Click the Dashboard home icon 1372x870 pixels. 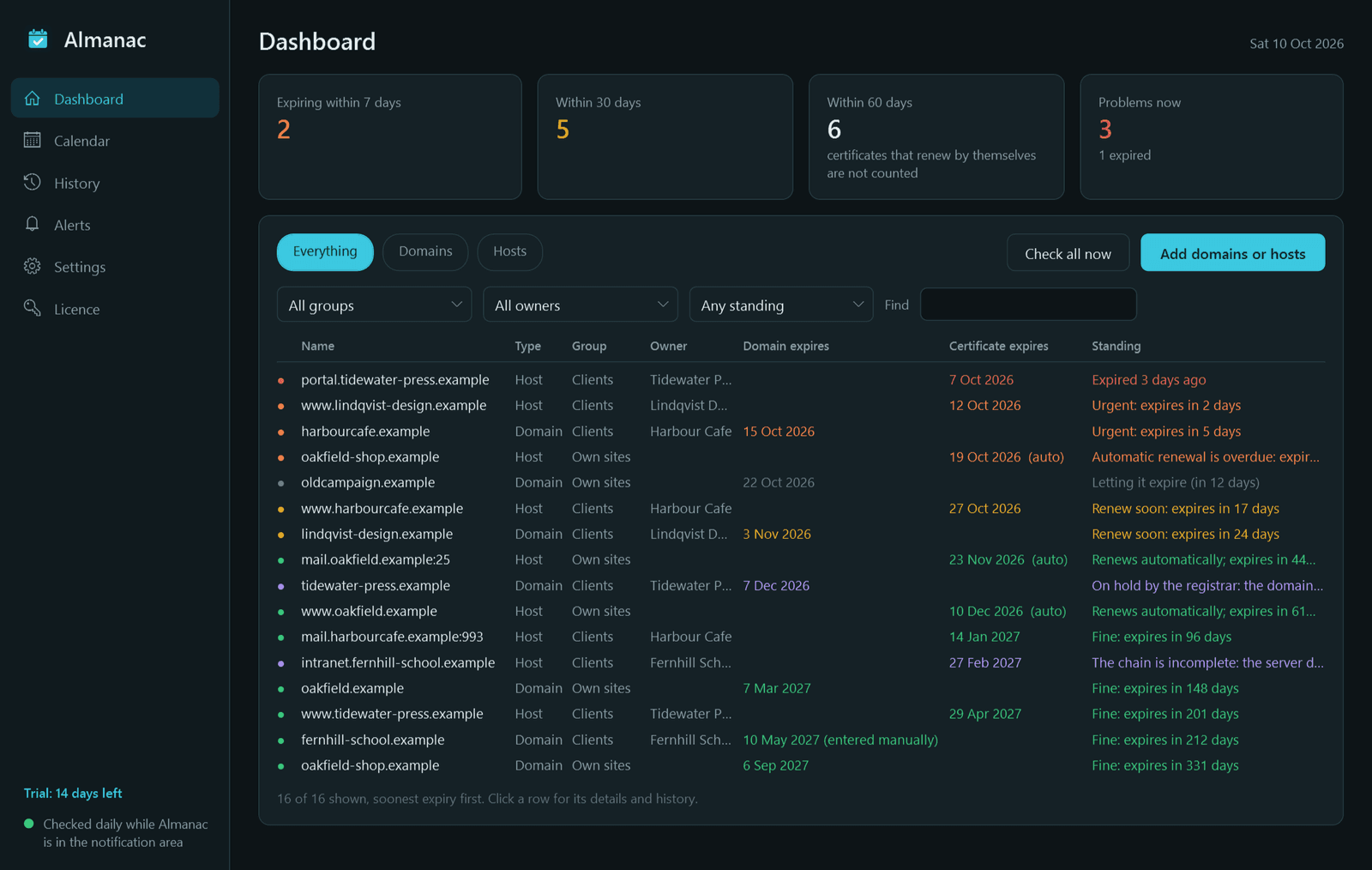33,99
